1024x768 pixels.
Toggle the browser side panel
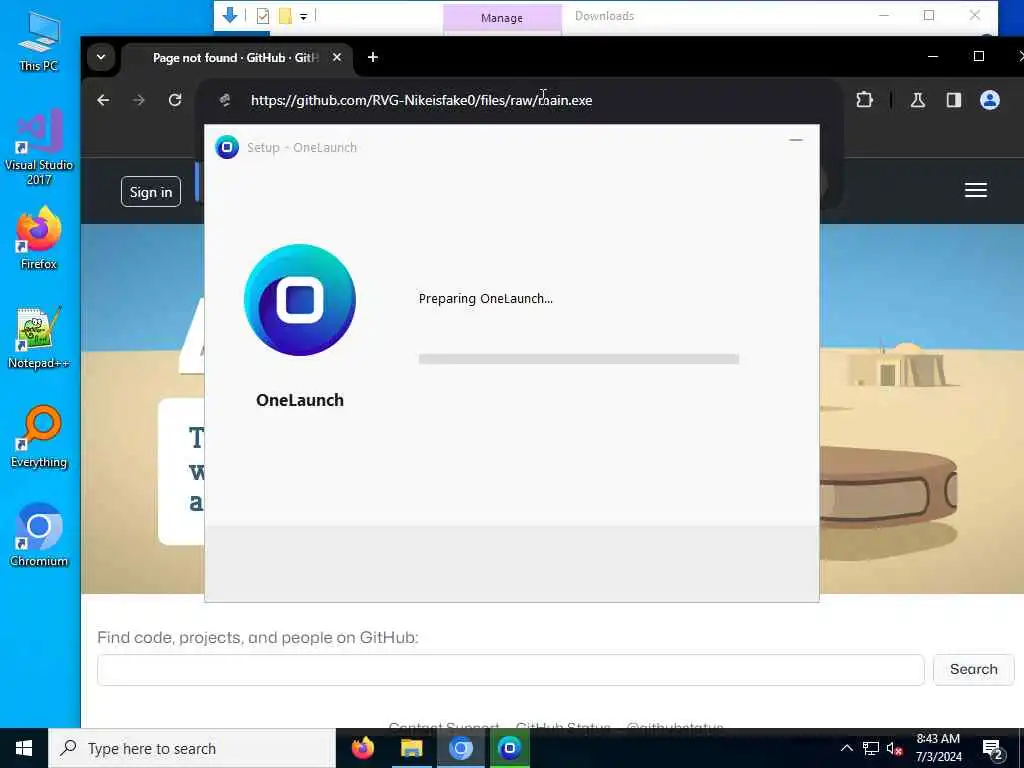coord(953,100)
